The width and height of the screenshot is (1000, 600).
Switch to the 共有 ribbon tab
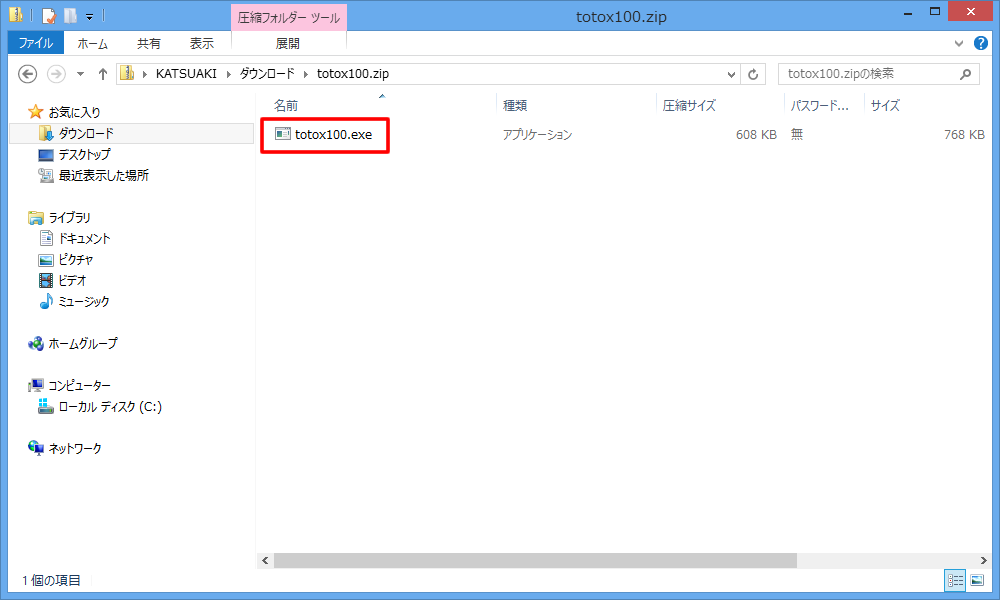point(149,43)
